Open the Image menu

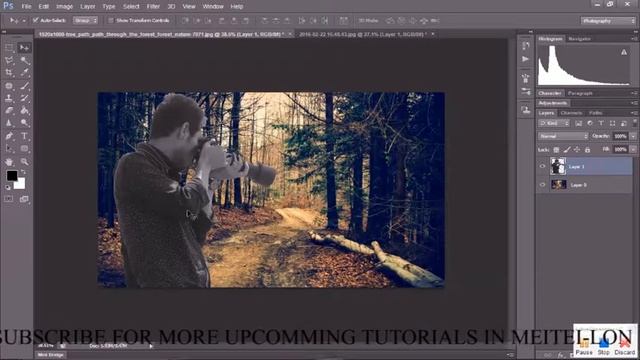point(64,7)
